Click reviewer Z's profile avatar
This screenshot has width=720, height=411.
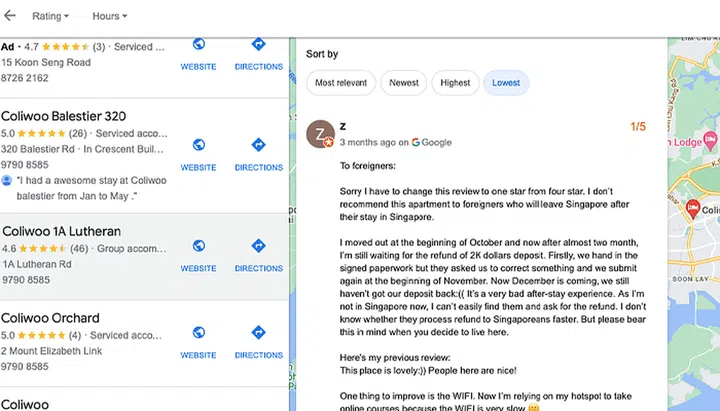320,134
